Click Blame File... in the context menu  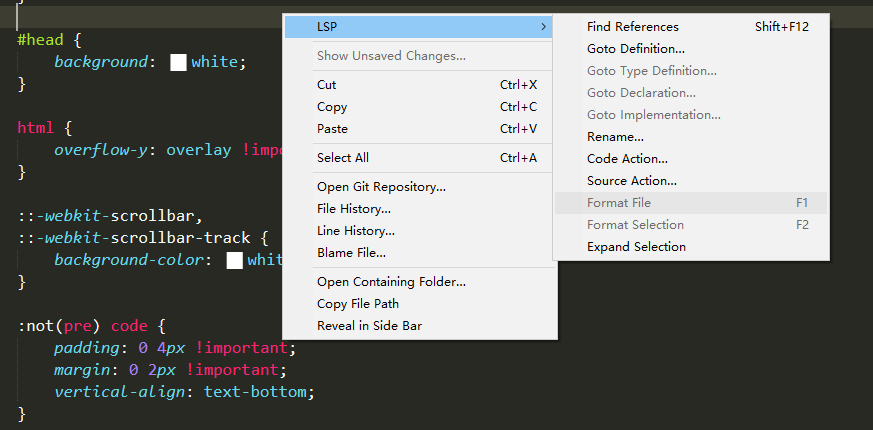tap(351, 253)
